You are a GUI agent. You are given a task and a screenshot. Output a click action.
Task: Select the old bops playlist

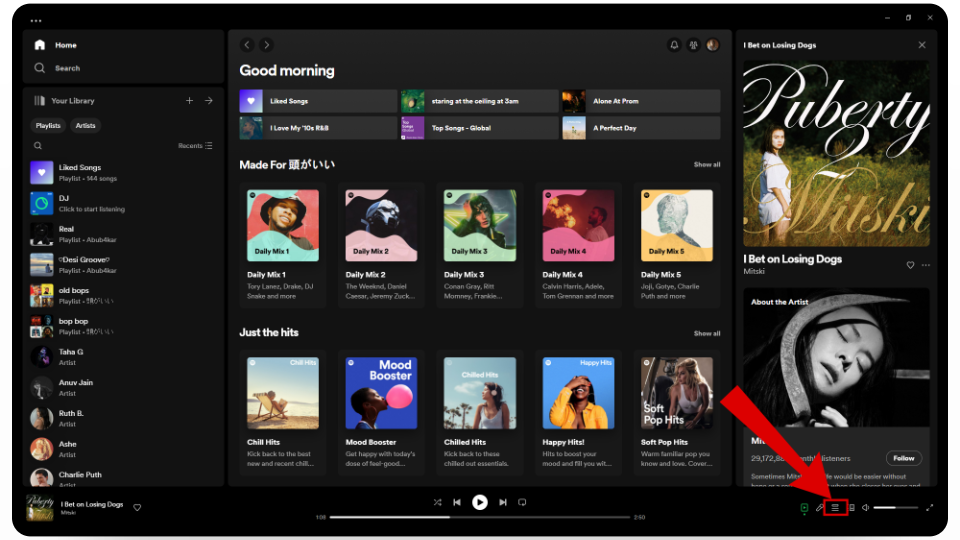tap(122, 296)
